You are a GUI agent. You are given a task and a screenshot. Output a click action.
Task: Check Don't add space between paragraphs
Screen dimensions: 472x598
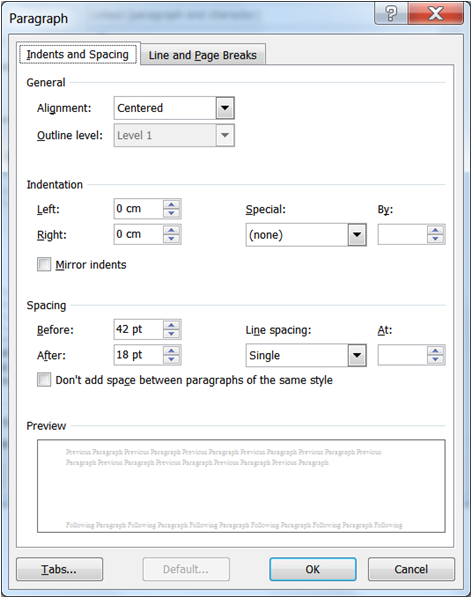click(x=44, y=380)
